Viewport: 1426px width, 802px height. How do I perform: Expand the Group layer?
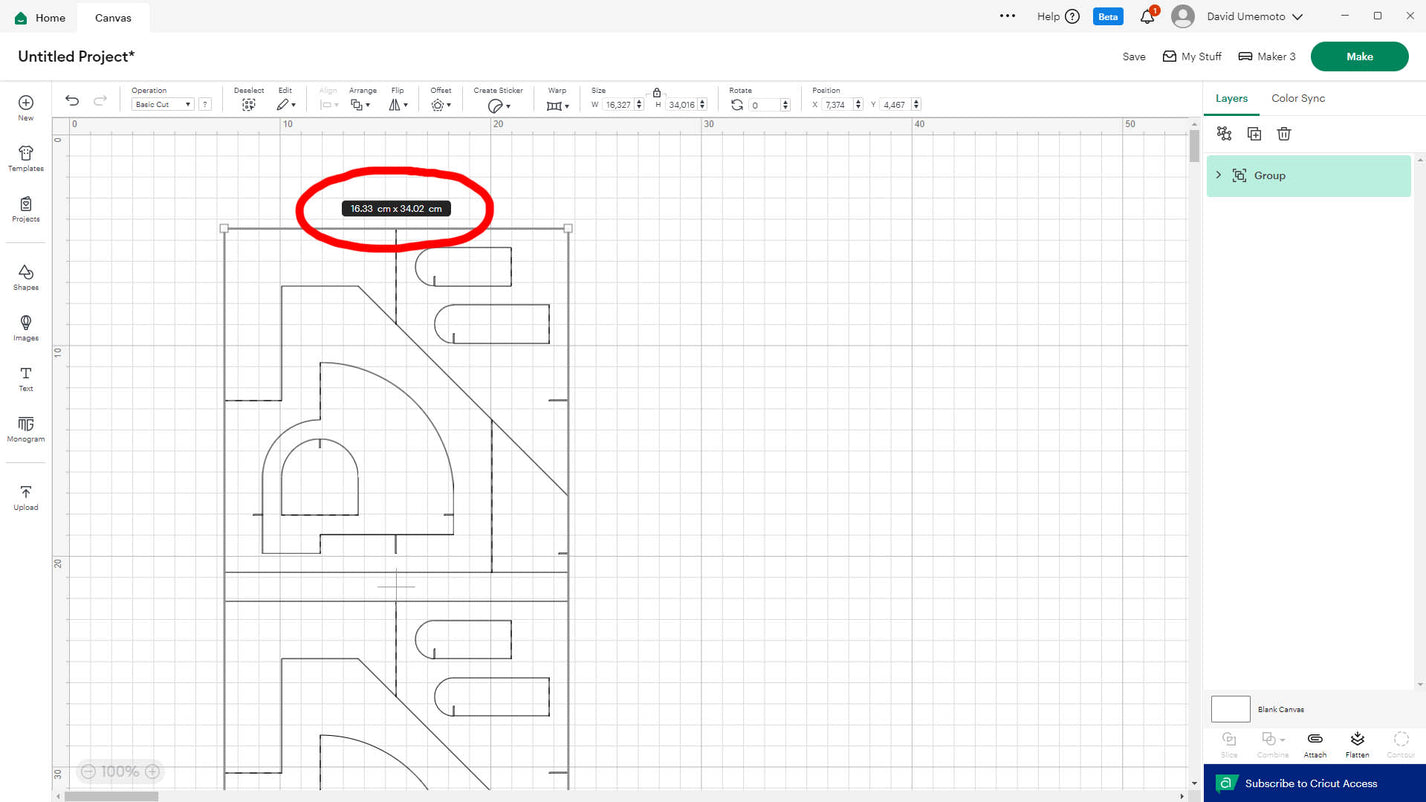point(1218,175)
